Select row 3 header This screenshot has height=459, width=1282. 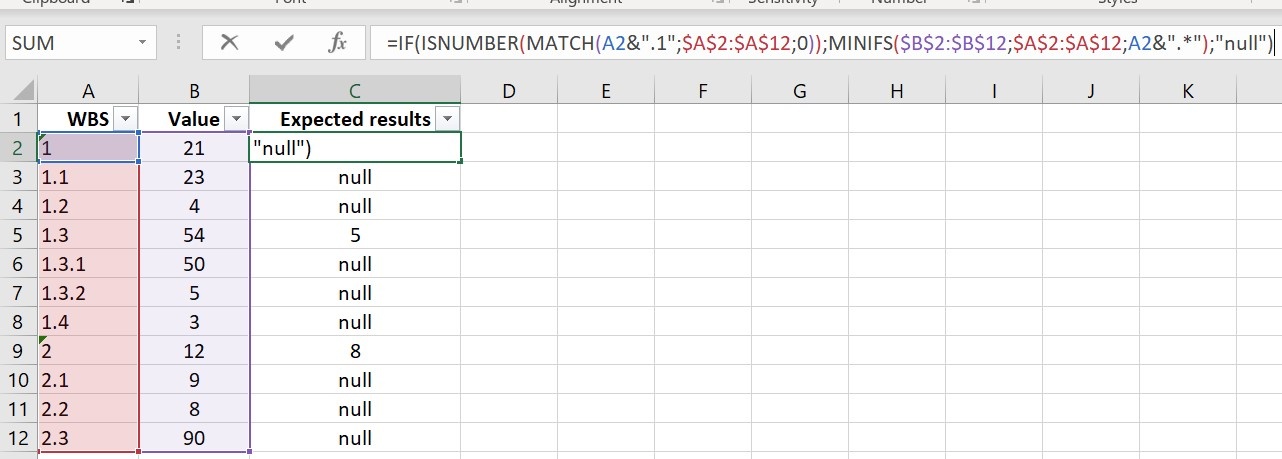18,177
